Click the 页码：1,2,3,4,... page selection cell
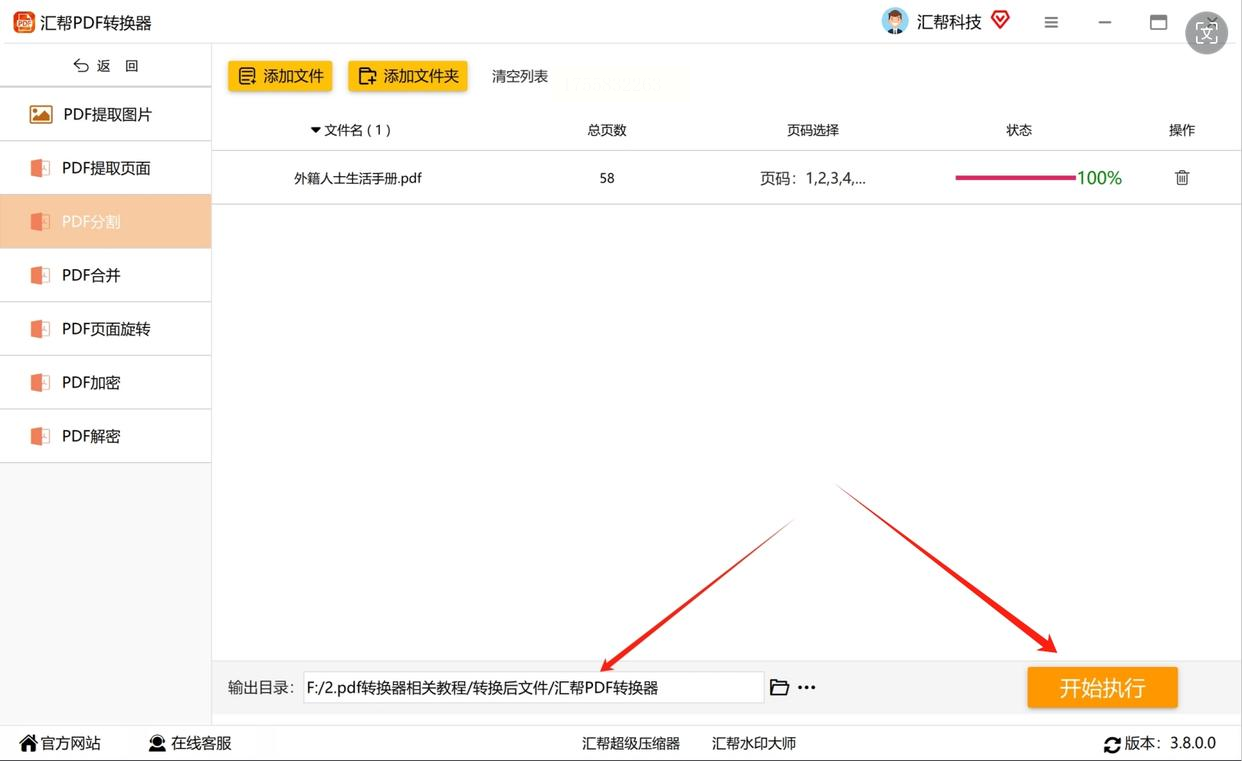The height and width of the screenshot is (761, 1242). click(813, 178)
